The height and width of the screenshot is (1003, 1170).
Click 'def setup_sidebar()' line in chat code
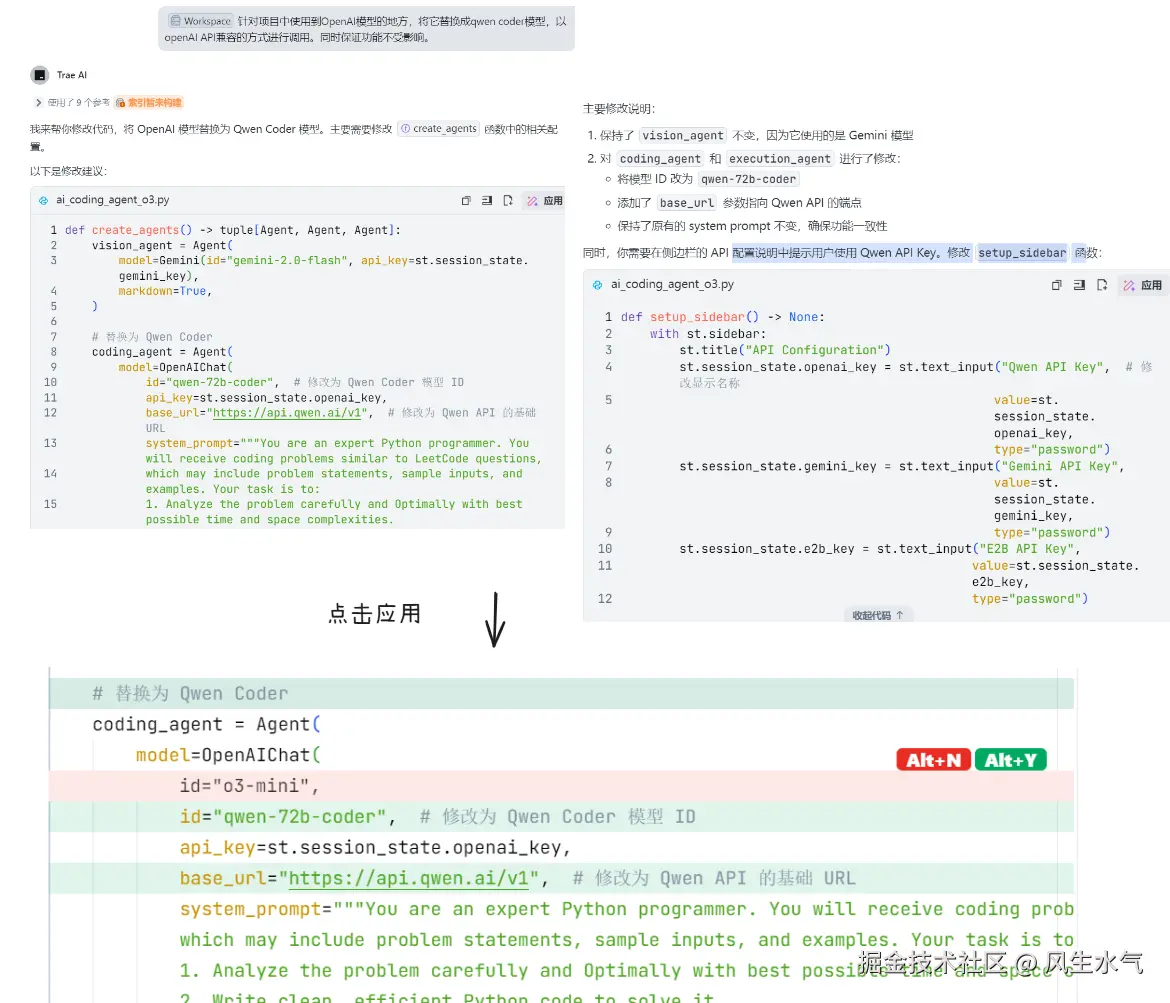722,317
